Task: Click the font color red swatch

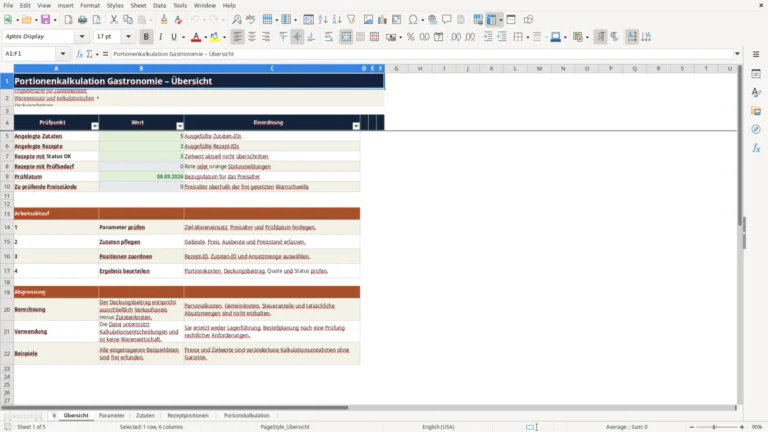Action: [196, 37]
